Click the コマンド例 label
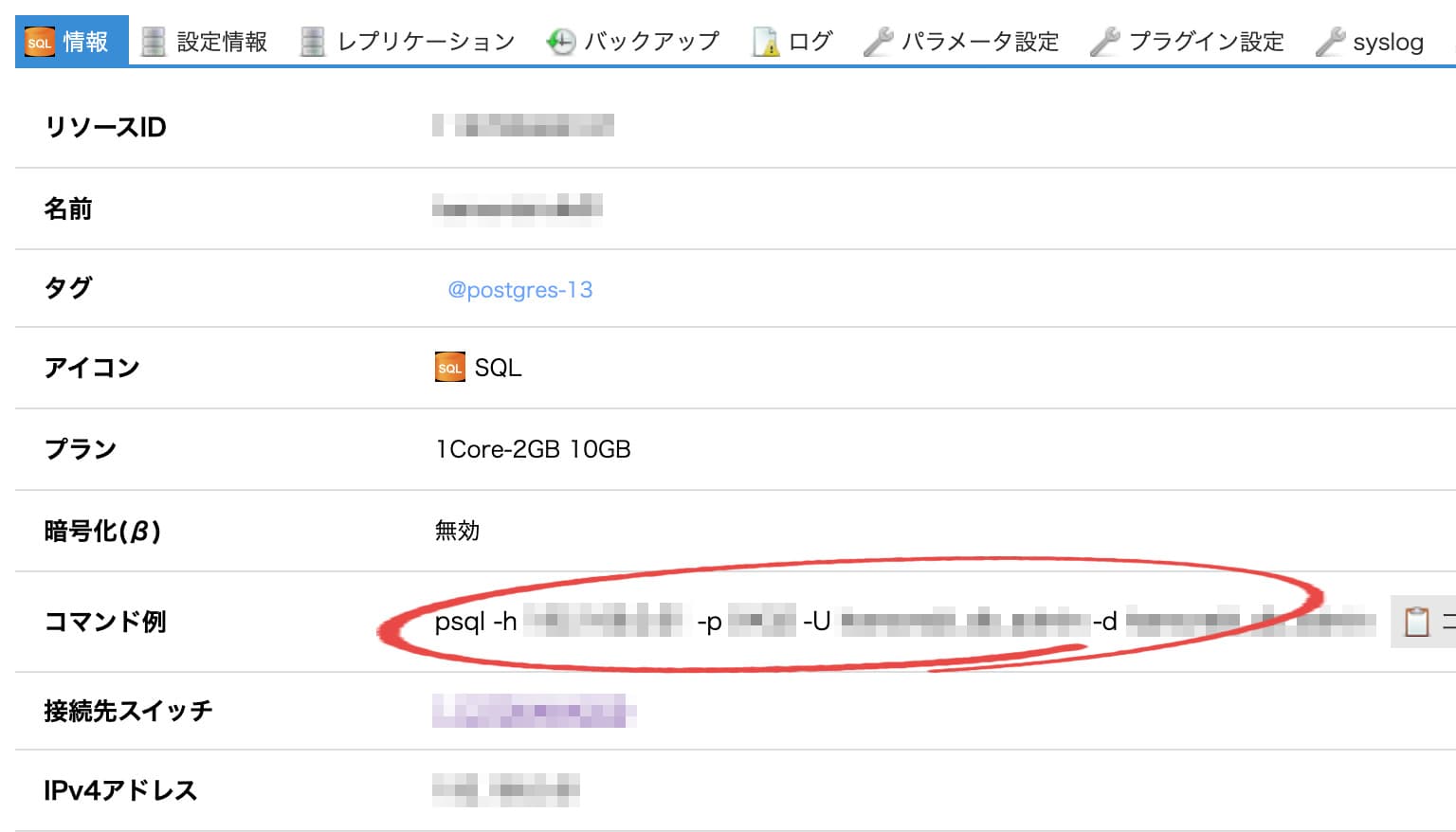Viewport: 1456px width, 832px height. point(105,622)
